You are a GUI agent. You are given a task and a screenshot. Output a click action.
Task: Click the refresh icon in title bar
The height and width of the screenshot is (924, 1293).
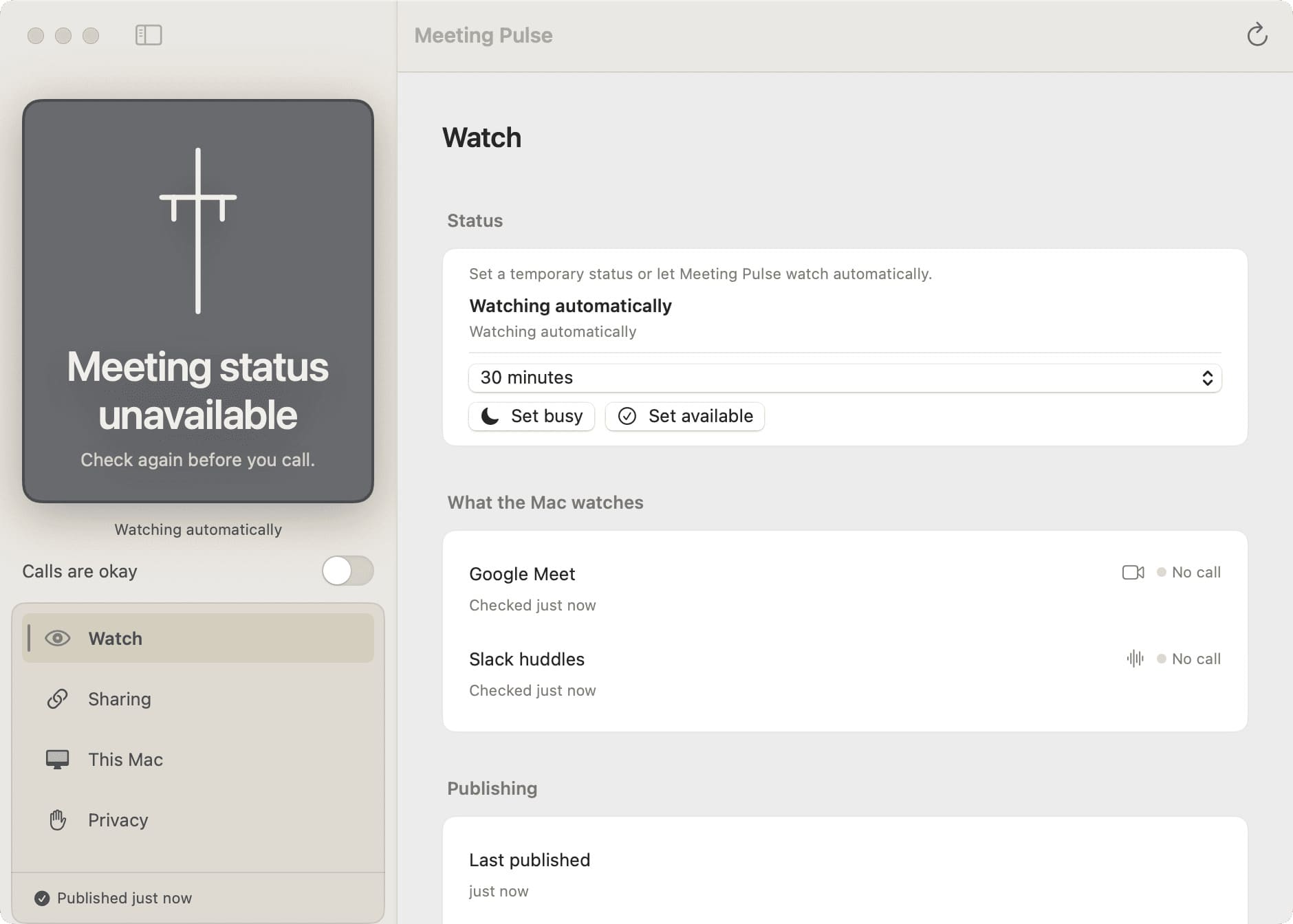[x=1257, y=34]
